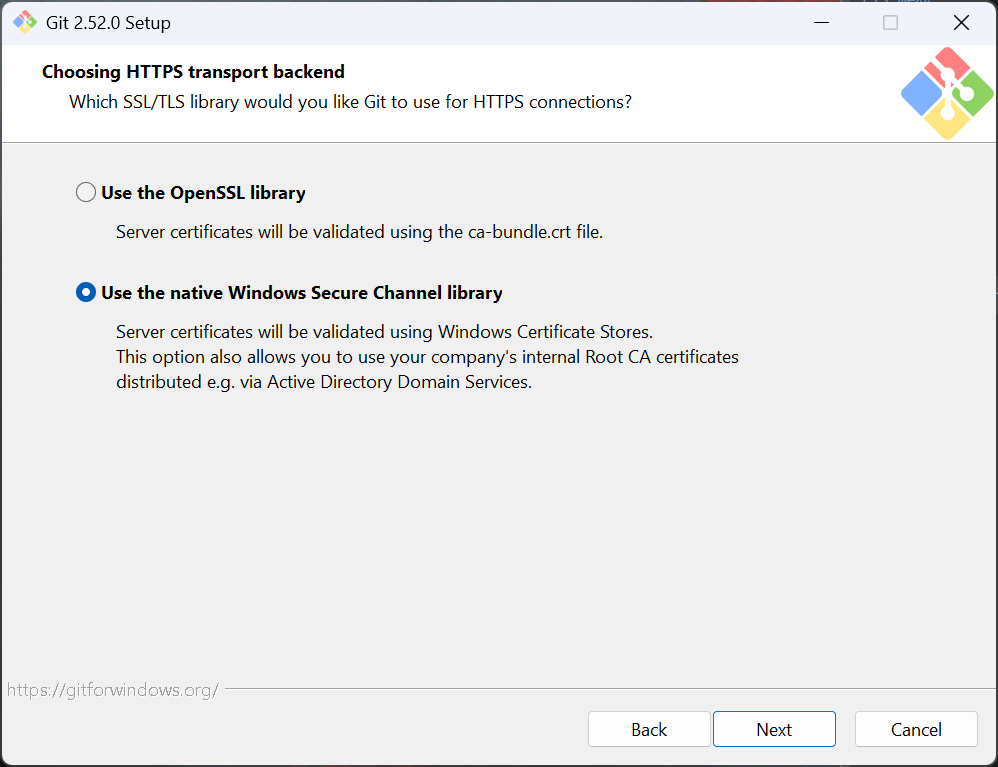The height and width of the screenshot is (767, 998).
Task: Click the "Git 2.52.0 Setup" title text
Action: coord(108,23)
